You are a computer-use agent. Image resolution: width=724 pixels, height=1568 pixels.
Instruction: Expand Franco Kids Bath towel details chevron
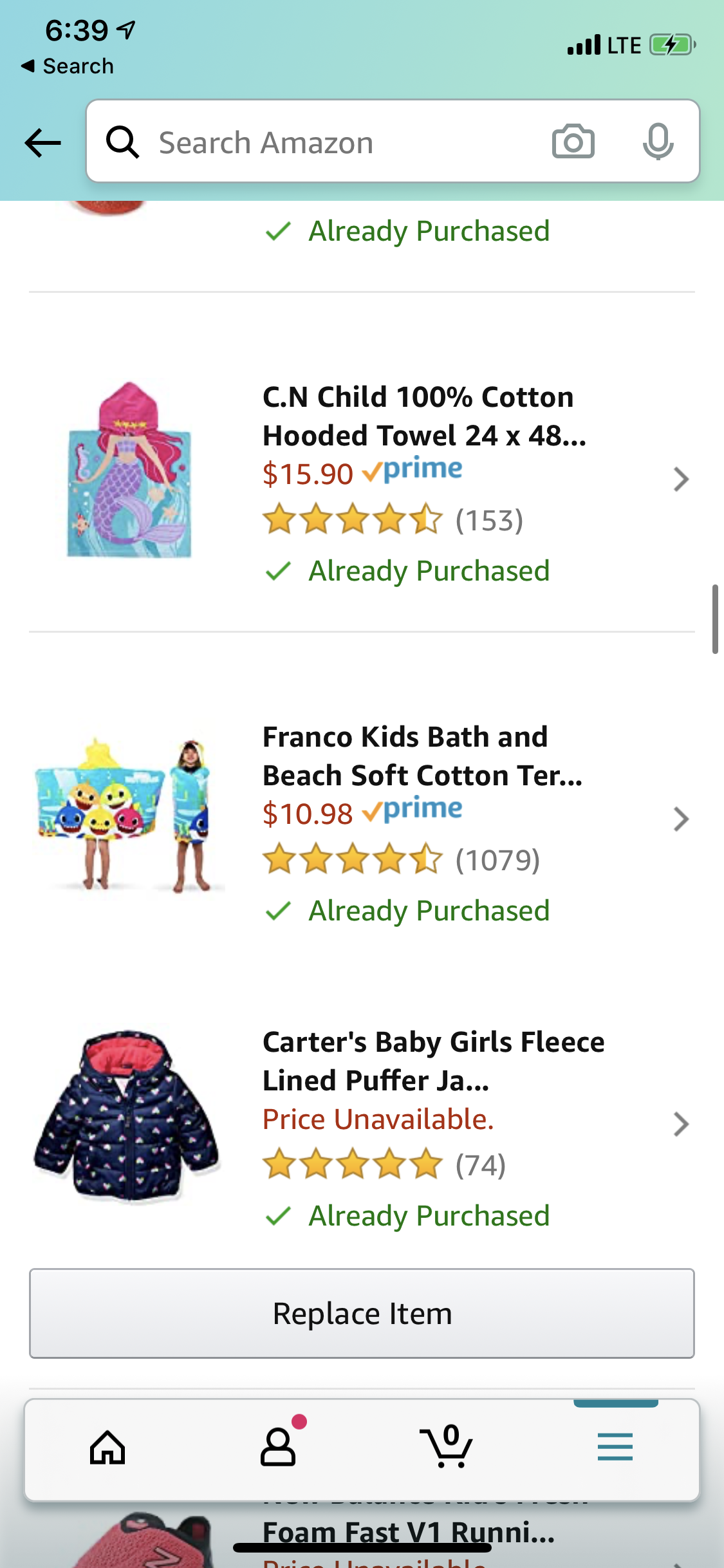tap(681, 819)
